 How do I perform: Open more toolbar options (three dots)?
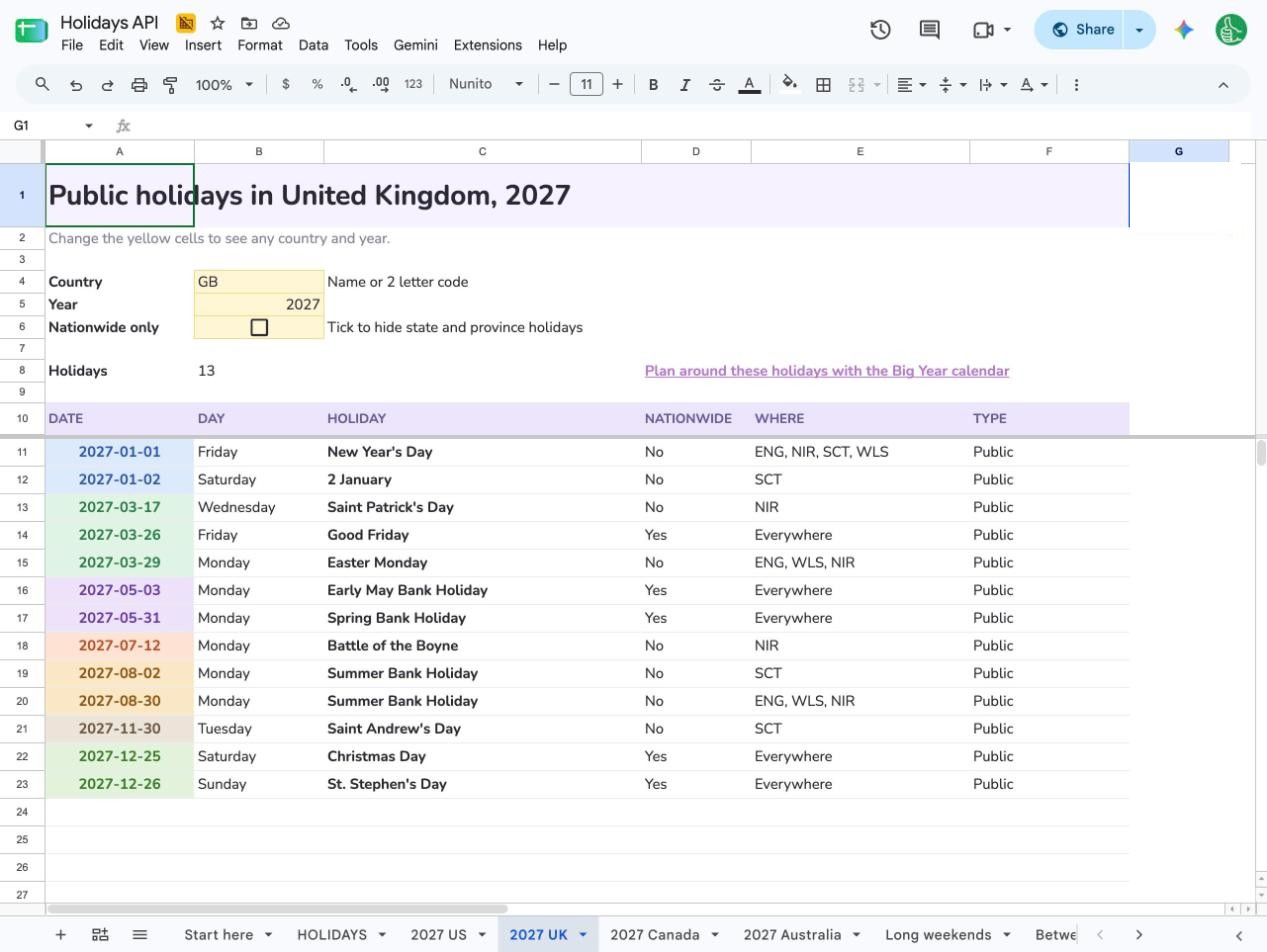(1076, 85)
